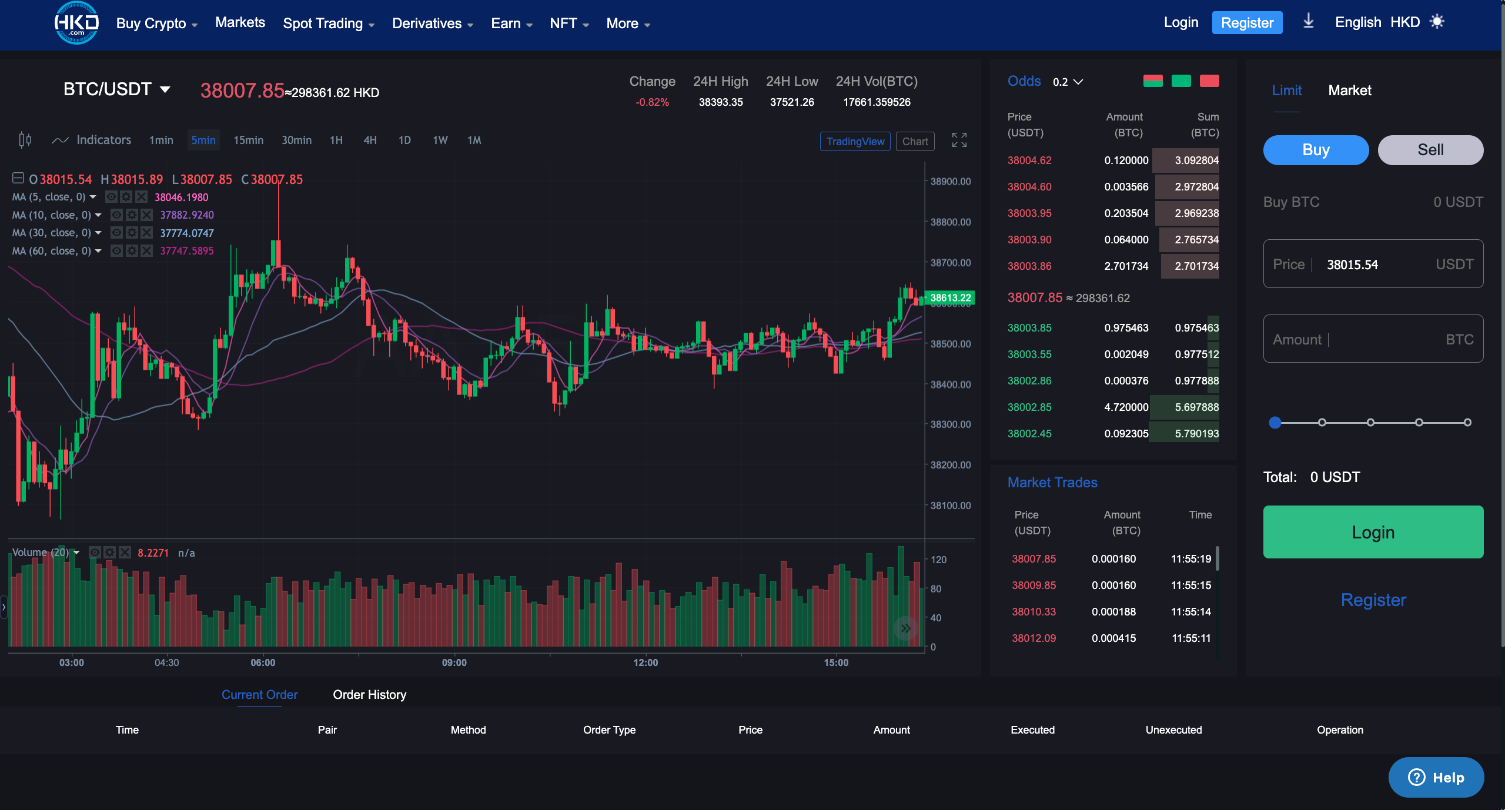Open settings gear for MA 10
Screen dimensions: 1505x810
click(x=133, y=215)
